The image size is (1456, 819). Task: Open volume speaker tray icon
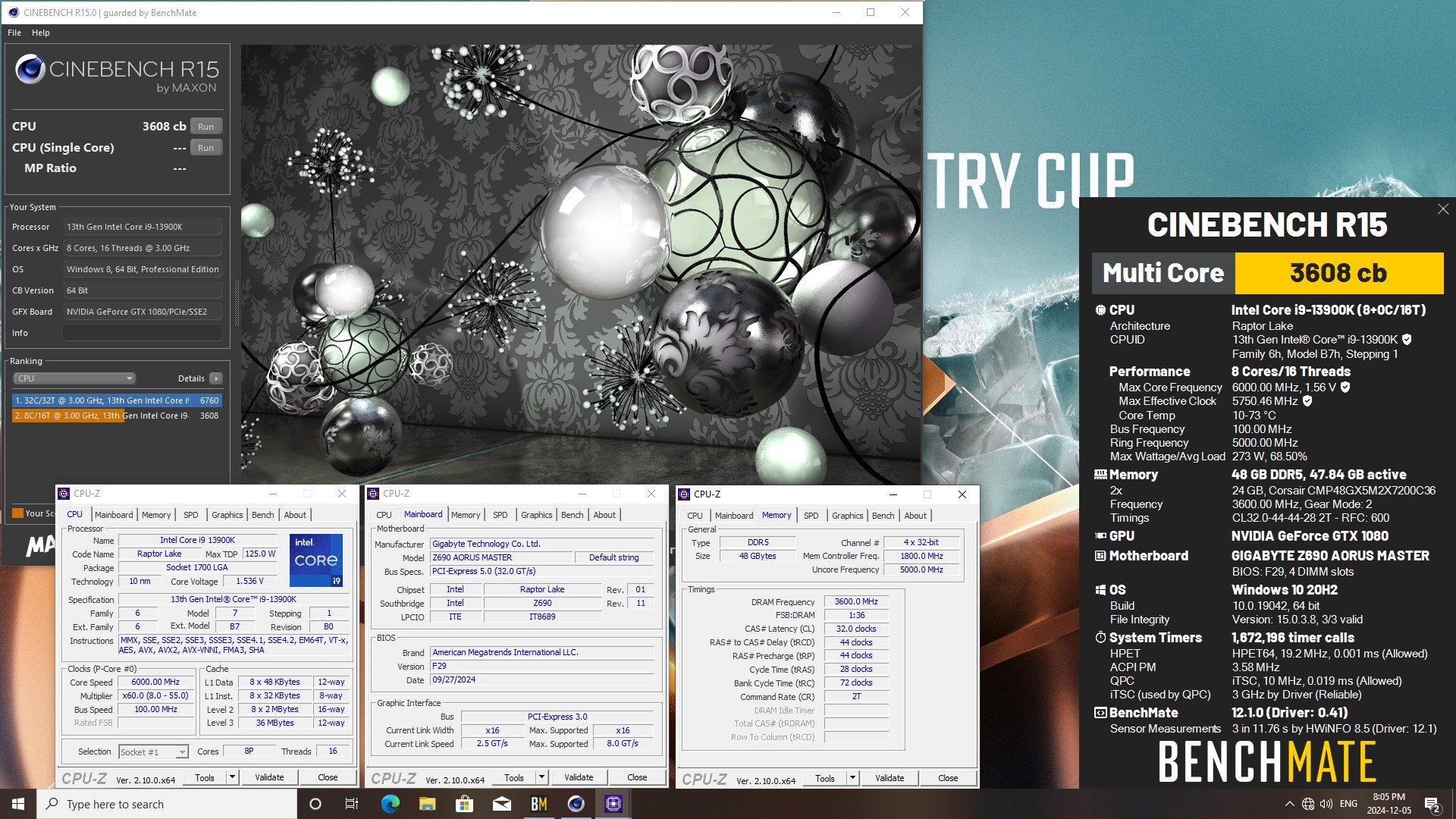point(1326,804)
